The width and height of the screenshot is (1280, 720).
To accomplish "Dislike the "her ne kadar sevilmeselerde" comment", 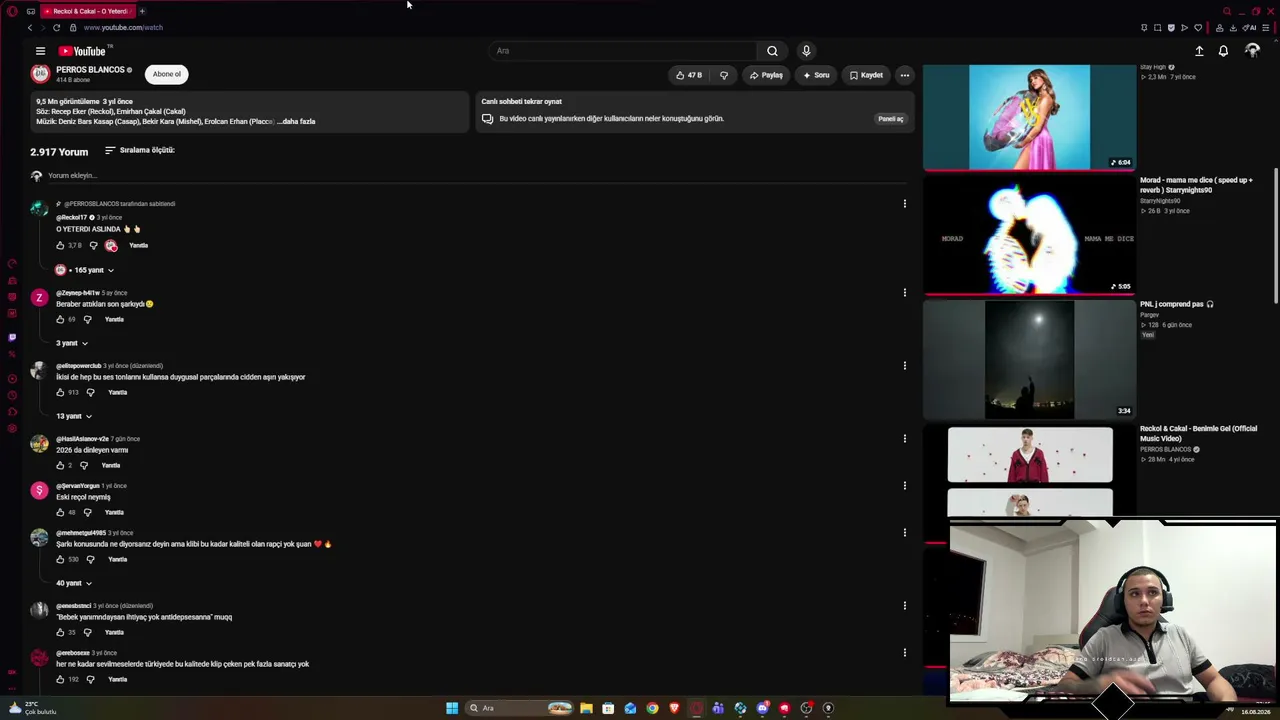I will coord(90,680).
